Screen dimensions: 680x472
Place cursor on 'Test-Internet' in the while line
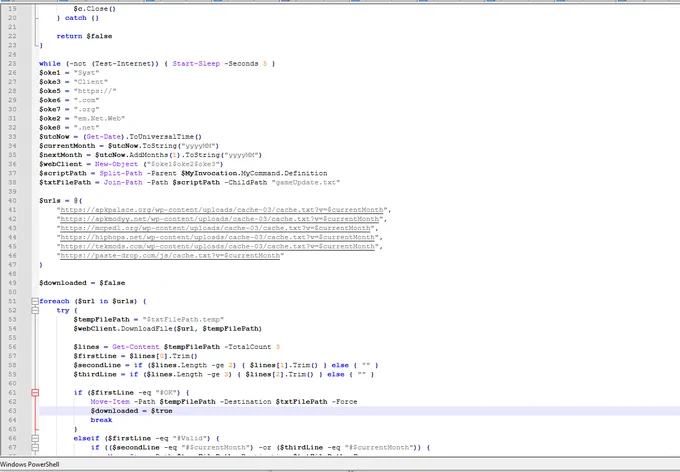tap(122, 64)
